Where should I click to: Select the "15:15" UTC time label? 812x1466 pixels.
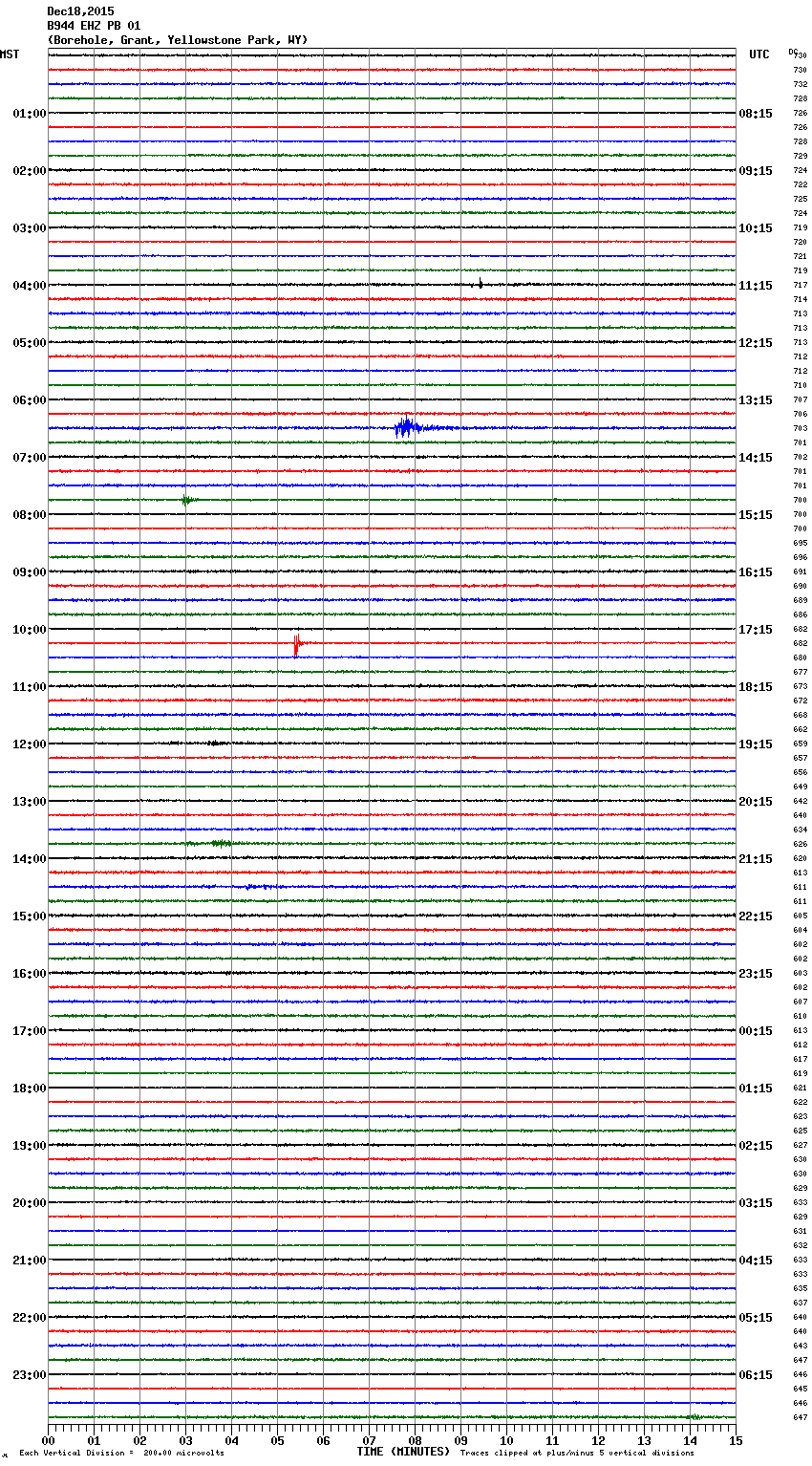756,515
